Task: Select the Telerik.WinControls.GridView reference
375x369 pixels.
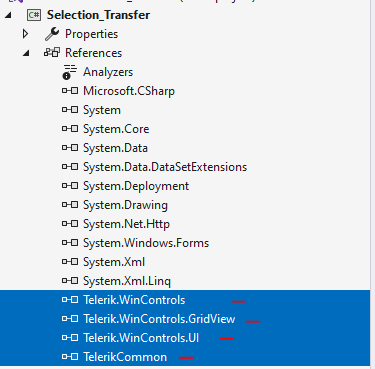Action: point(159,319)
